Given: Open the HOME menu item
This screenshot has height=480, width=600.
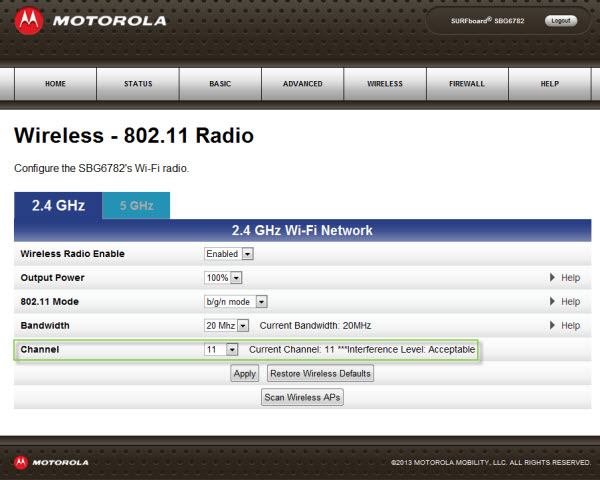Looking at the screenshot, I should click(56, 84).
